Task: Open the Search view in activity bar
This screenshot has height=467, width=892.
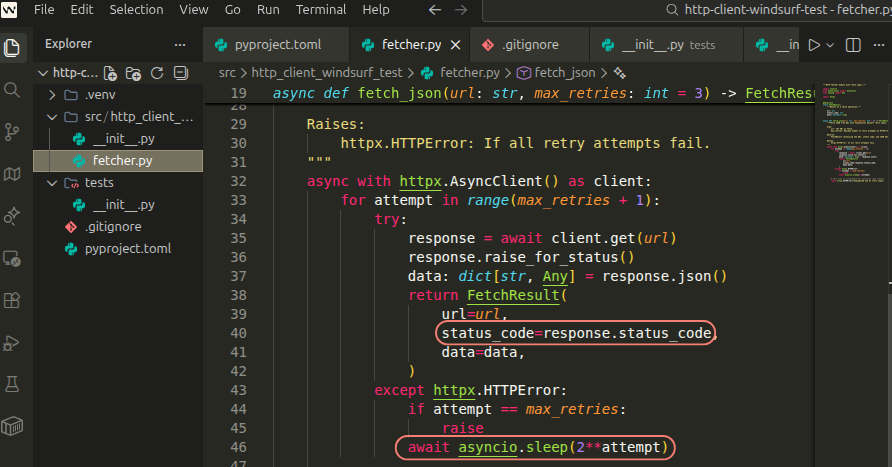Action: [x=12, y=89]
